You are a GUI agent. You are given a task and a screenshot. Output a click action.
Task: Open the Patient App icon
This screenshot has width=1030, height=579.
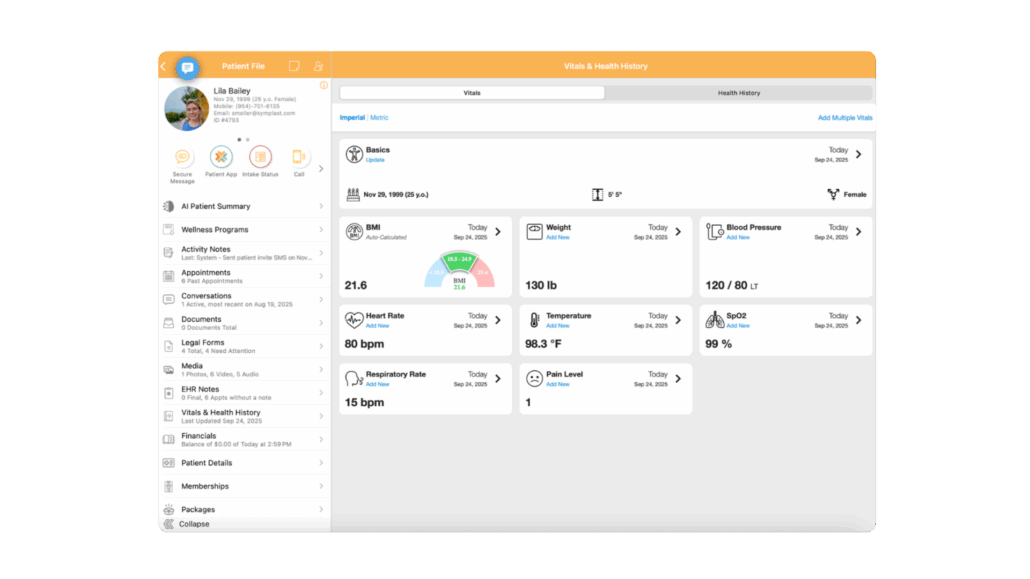221,157
